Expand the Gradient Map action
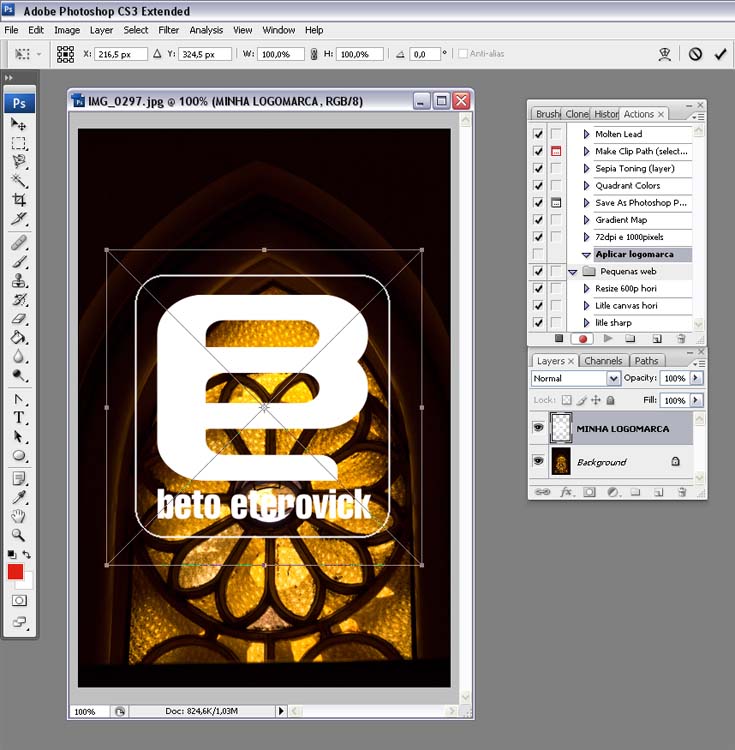 pos(586,220)
